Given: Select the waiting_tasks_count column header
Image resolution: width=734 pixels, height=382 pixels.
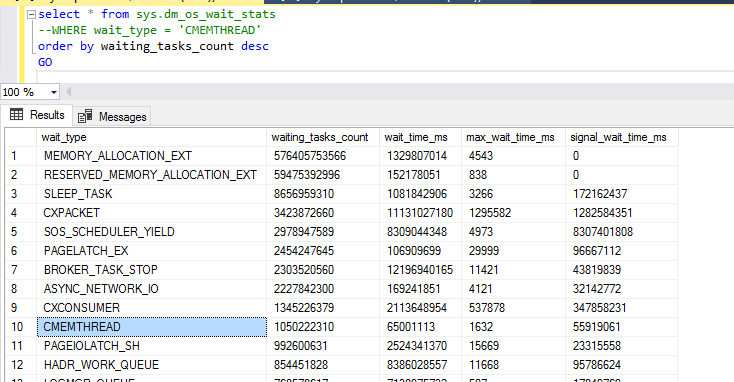Looking at the screenshot, I should [323, 137].
